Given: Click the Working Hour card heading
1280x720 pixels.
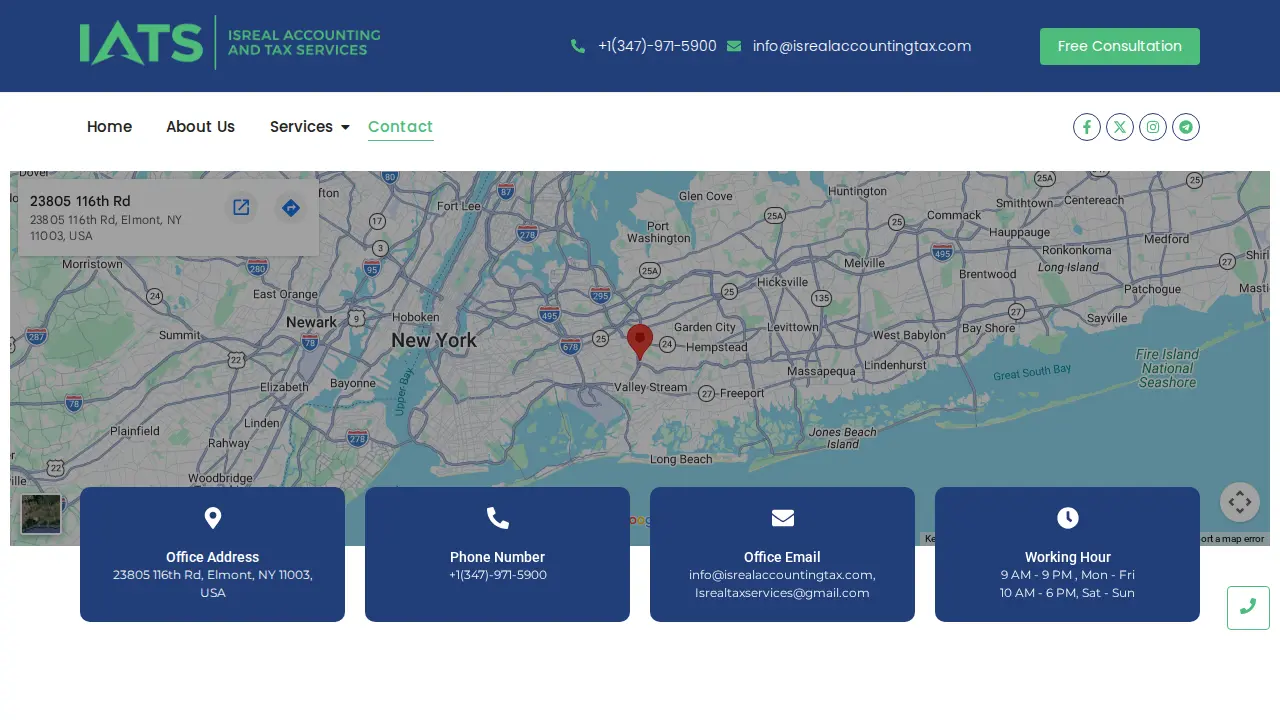Looking at the screenshot, I should [1068, 557].
